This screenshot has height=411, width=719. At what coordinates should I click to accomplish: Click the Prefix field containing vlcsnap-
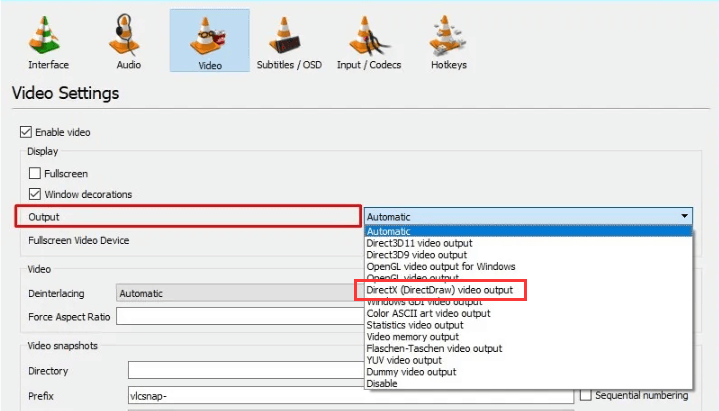(x=351, y=395)
